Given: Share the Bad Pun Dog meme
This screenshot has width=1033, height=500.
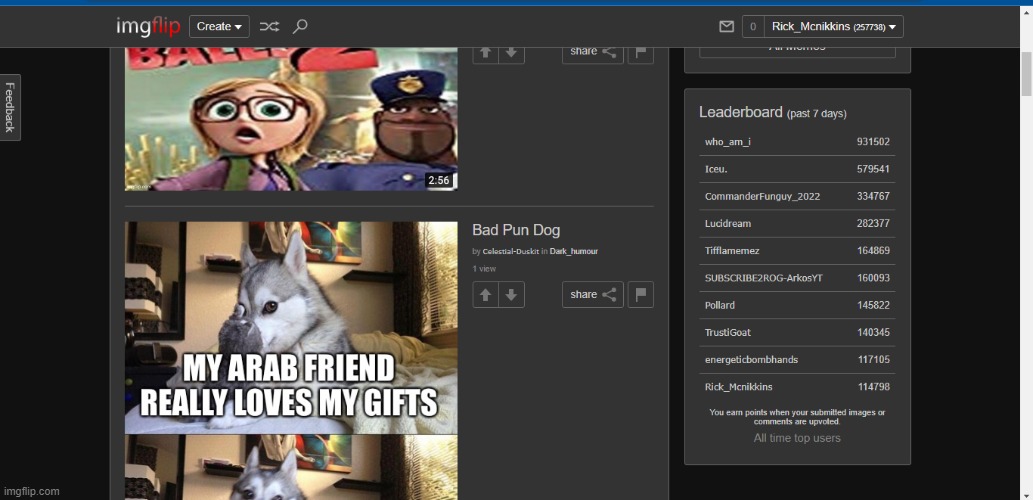Looking at the screenshot, I should [593, 294].
